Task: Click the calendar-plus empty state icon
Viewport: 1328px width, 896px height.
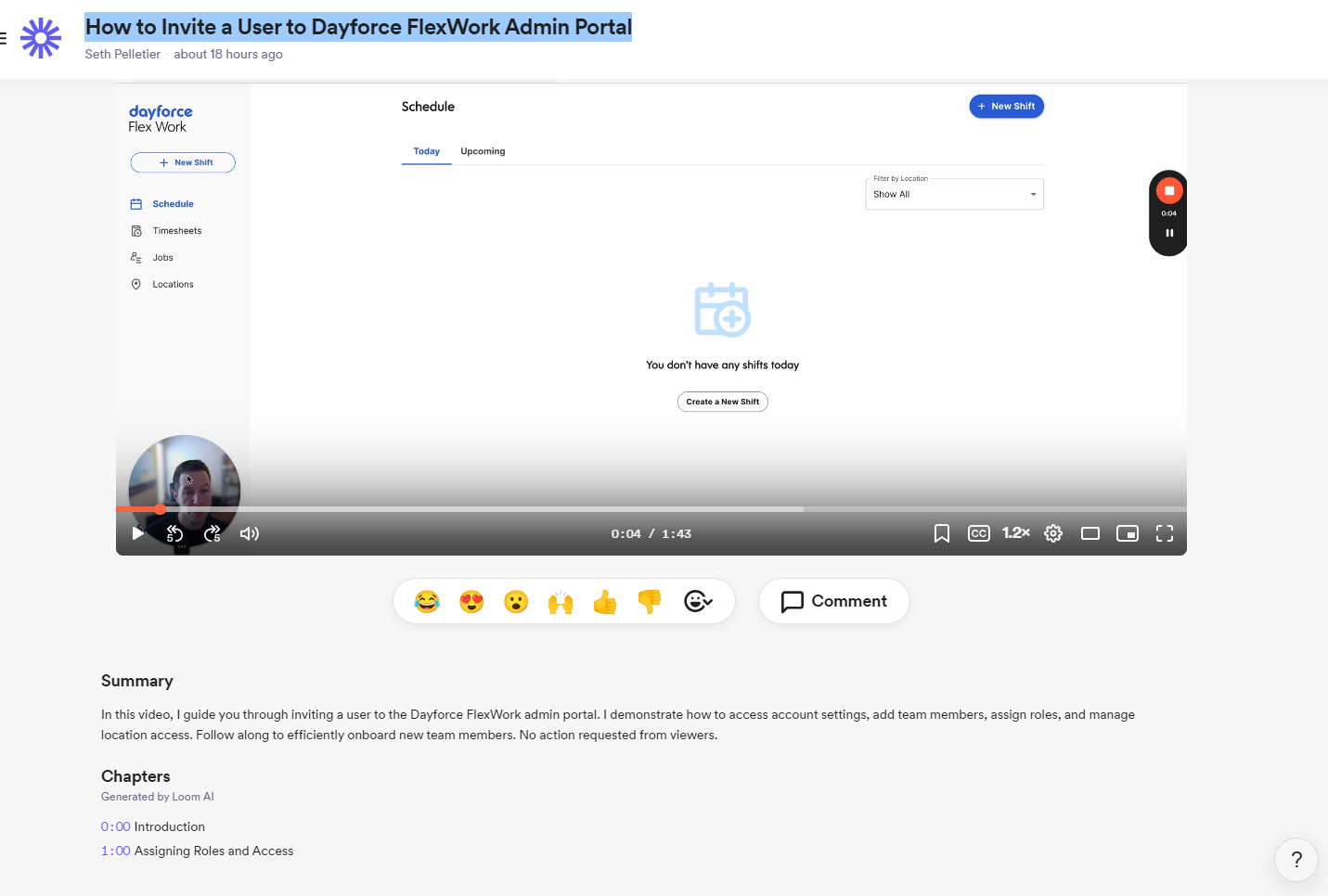Action: 722,309
